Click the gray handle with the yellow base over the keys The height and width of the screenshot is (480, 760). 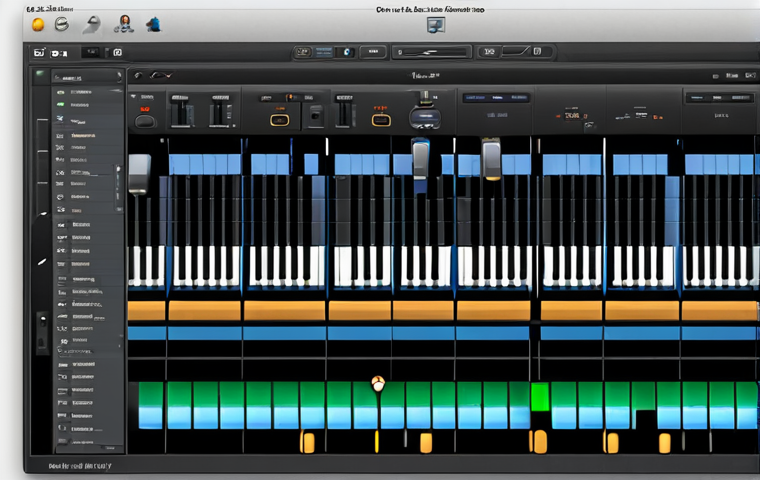coord(491,159)
